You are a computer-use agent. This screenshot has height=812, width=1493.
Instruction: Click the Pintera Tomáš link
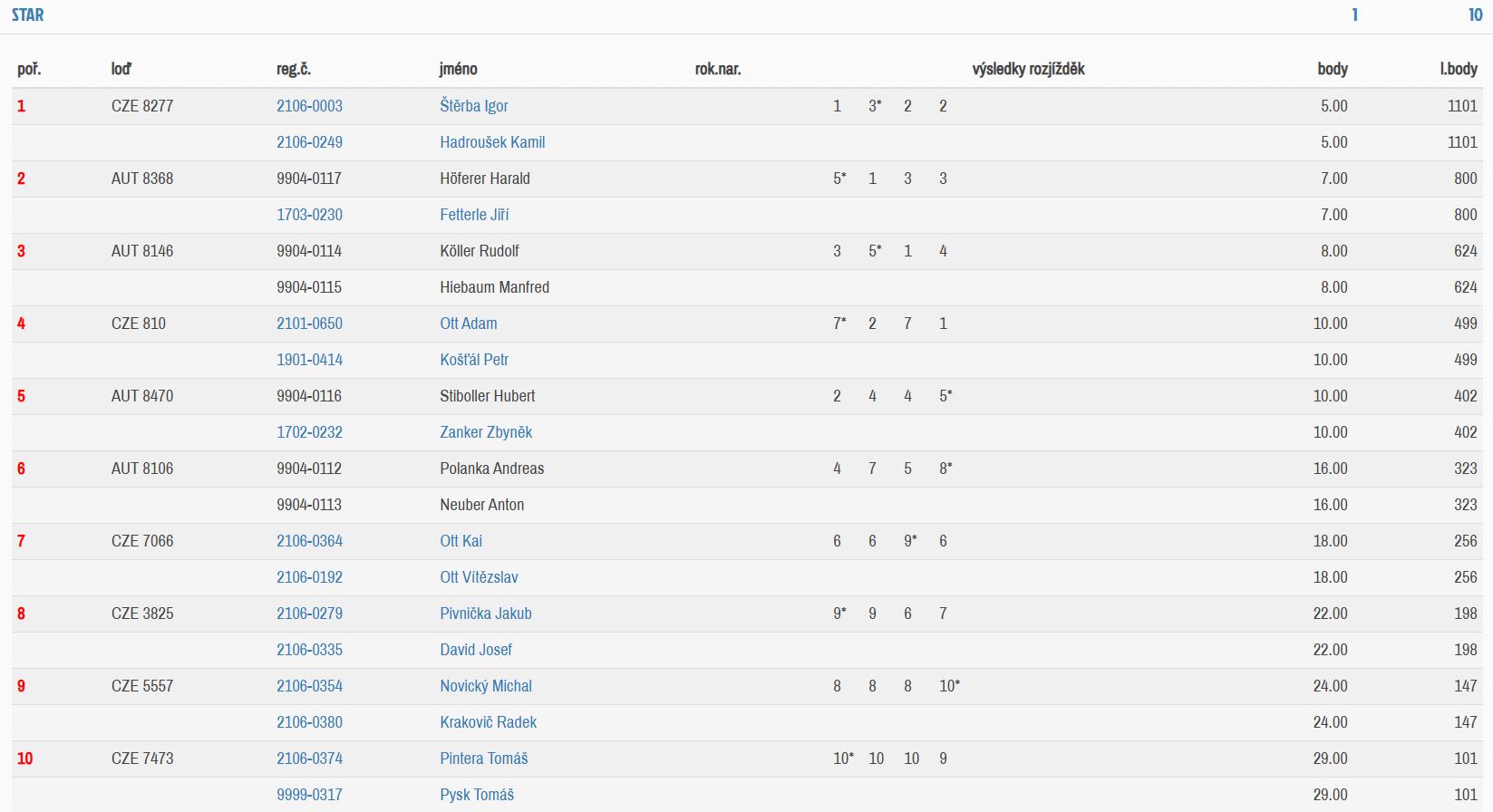coord(483,759)
